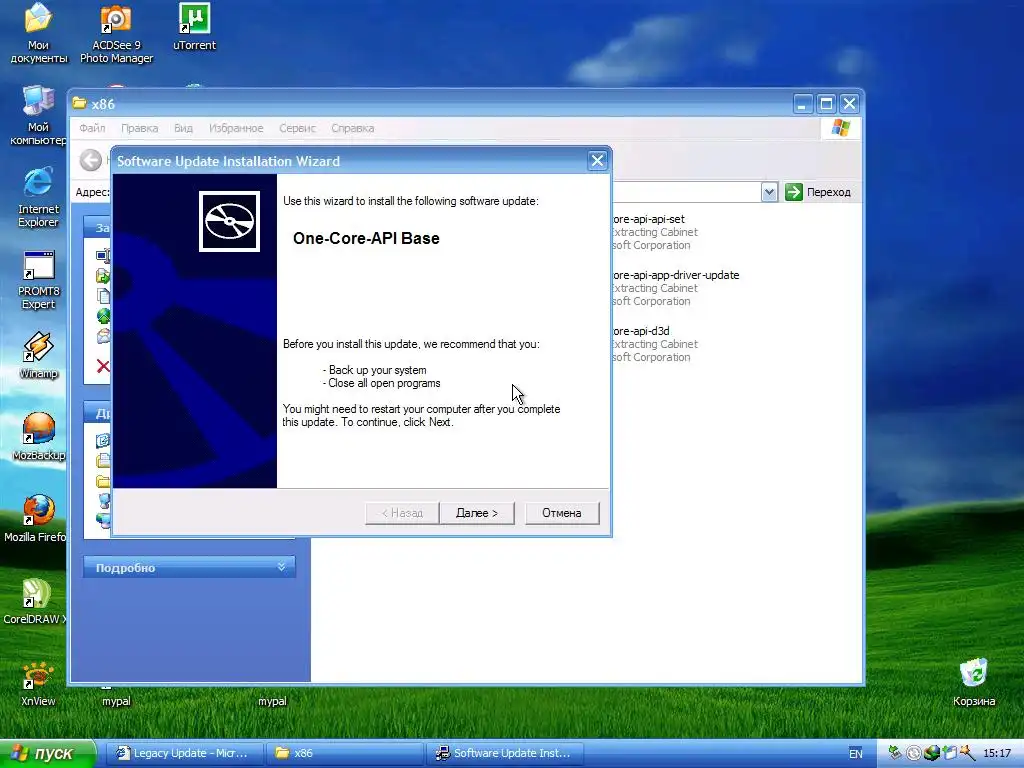Viewport: 1024px width, 768px height.
Task: Select the ore-api-app-driver-update file entry
Action: click(x=676, y=288)
